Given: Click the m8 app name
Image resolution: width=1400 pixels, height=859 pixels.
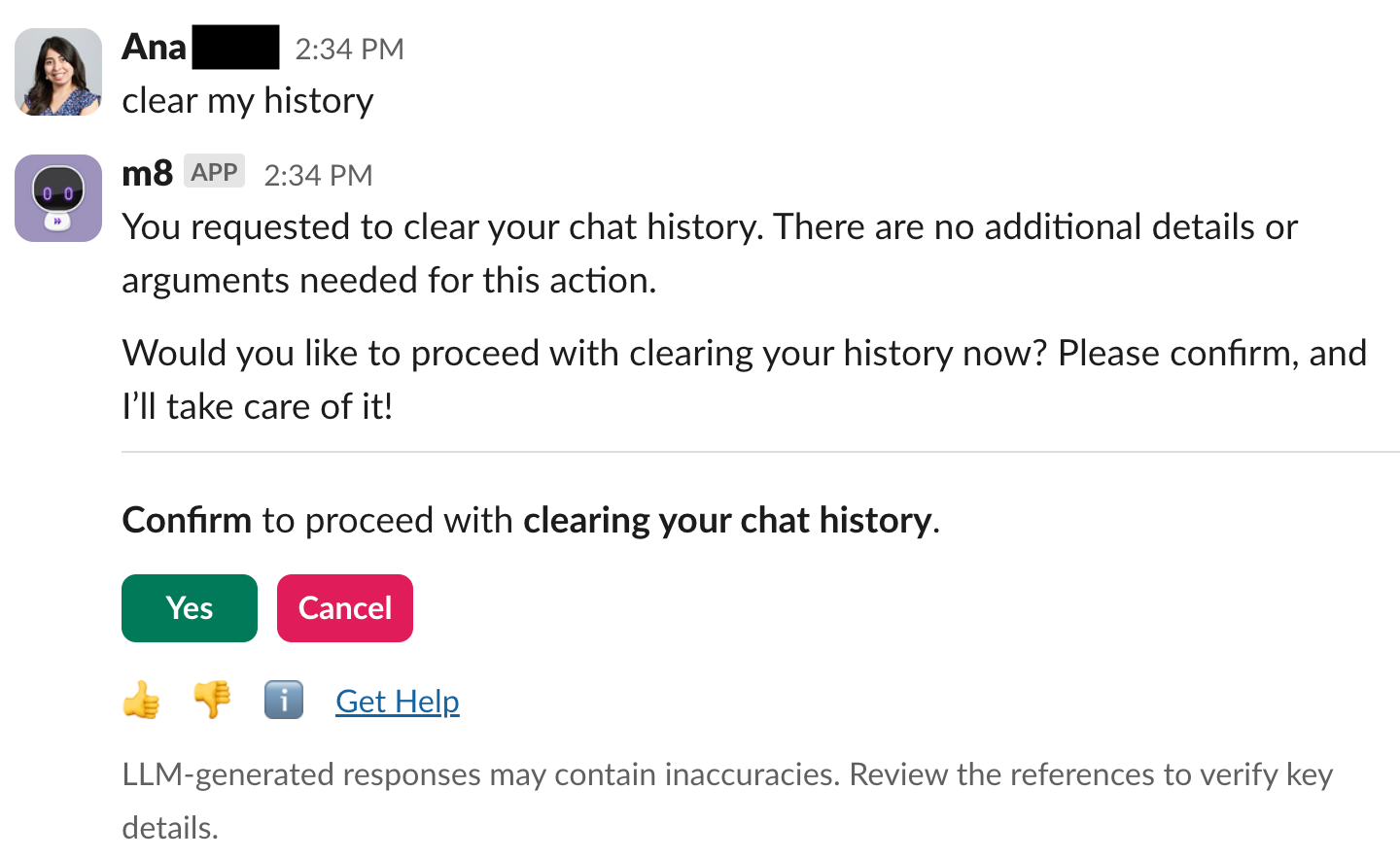Looking at the screenshot, I should click(147, 174).
